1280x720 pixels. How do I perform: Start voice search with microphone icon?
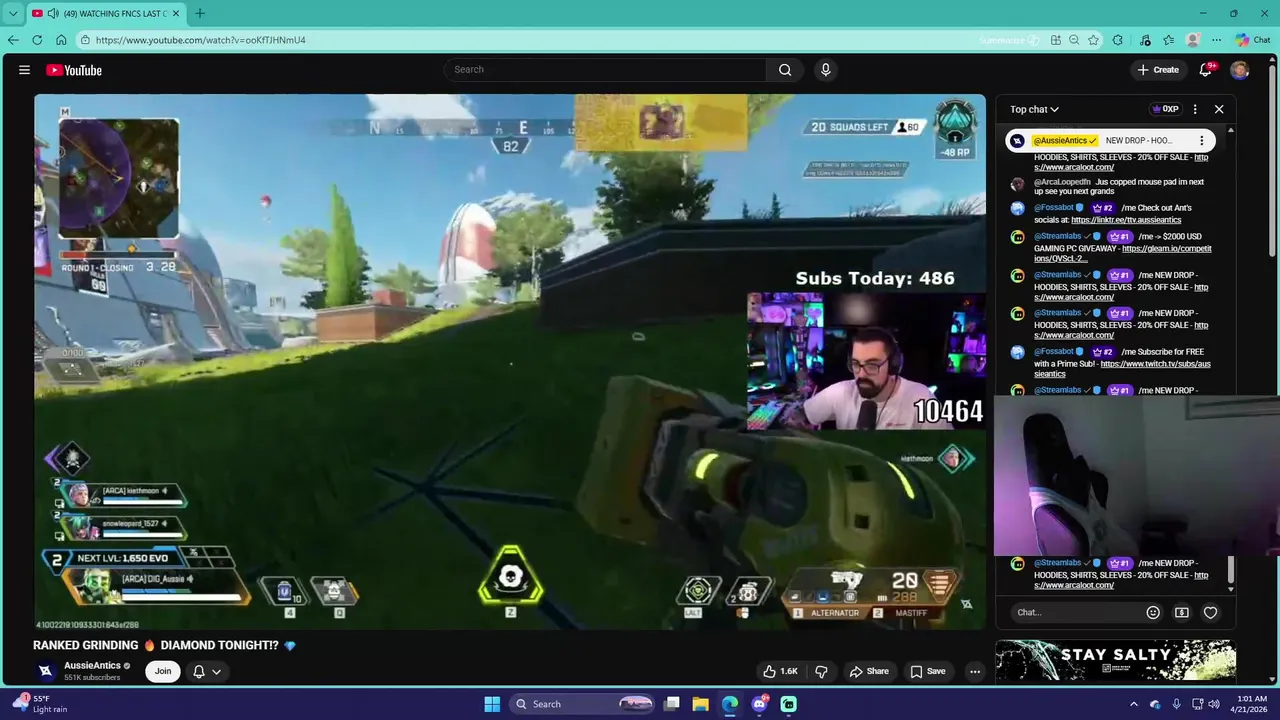pos(825,70)
